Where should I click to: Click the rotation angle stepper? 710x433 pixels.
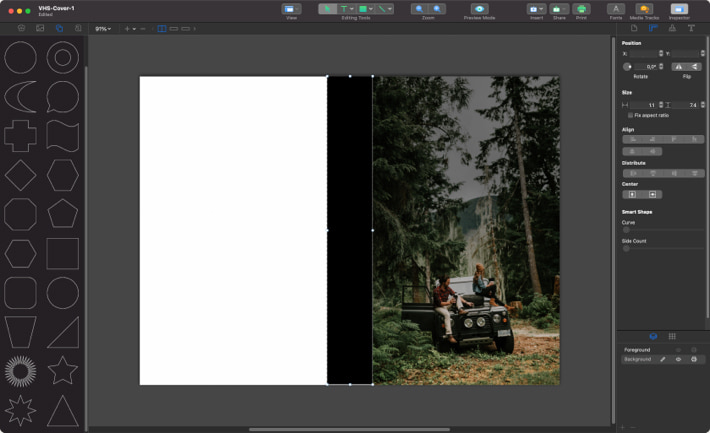coord(661,67)
